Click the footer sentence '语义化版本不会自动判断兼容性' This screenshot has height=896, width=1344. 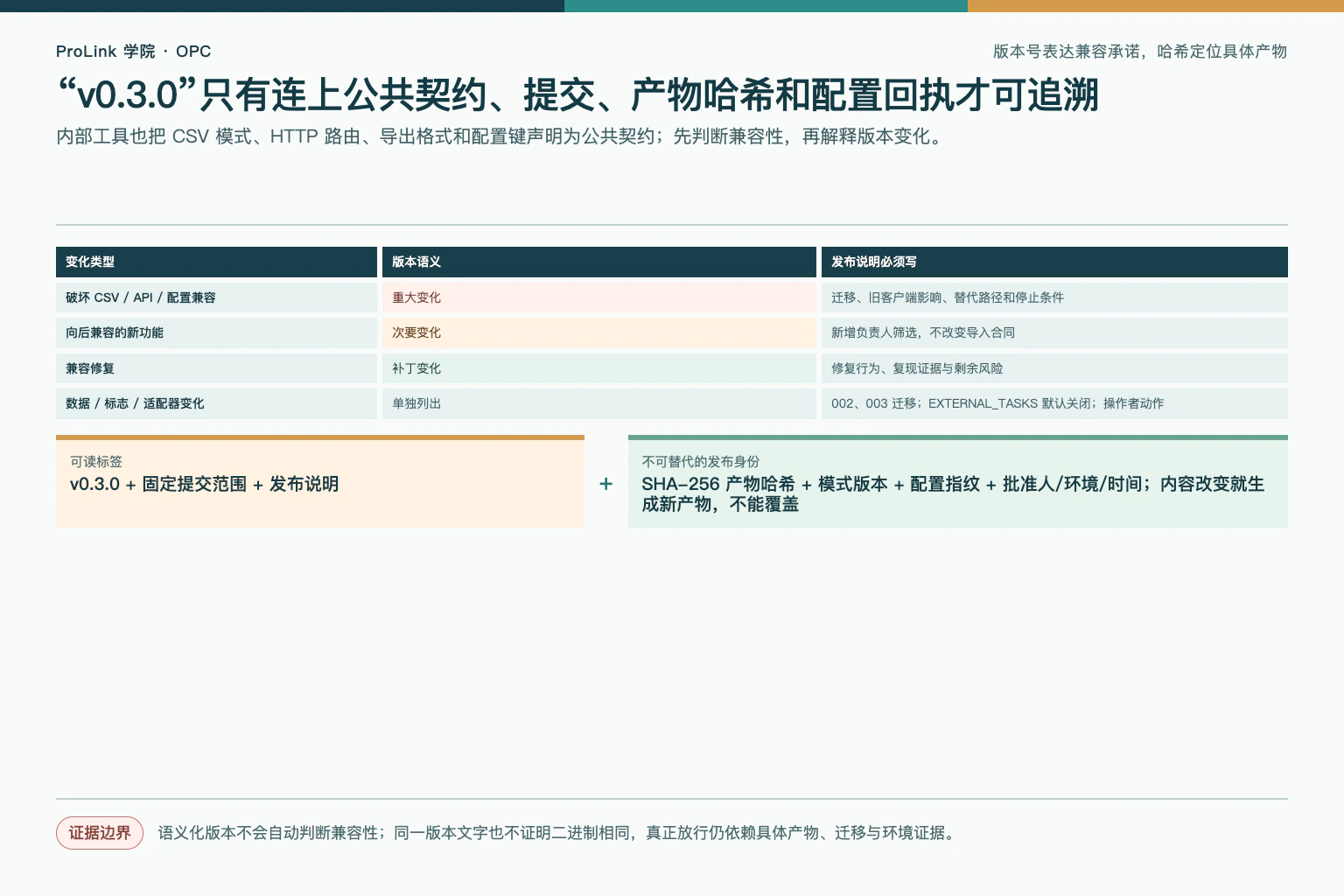tap(557, 833)
